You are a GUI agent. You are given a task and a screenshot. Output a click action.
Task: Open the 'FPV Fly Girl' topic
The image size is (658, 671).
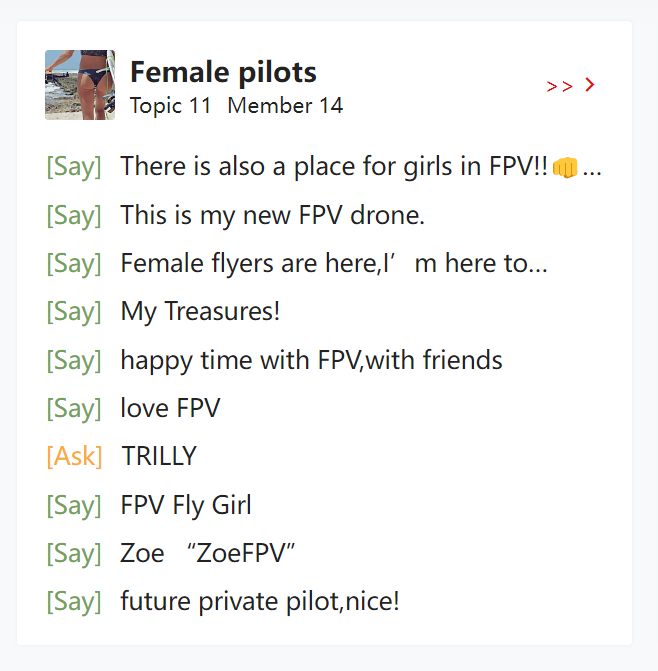pos(186,505)
